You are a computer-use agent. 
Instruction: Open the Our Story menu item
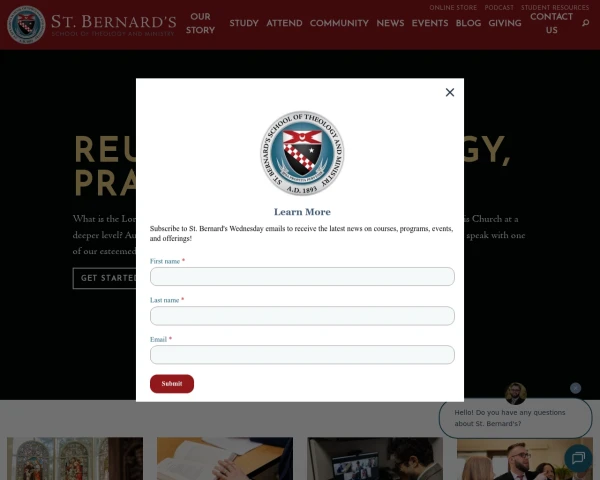pyautogui.click(x=200, y=23)
